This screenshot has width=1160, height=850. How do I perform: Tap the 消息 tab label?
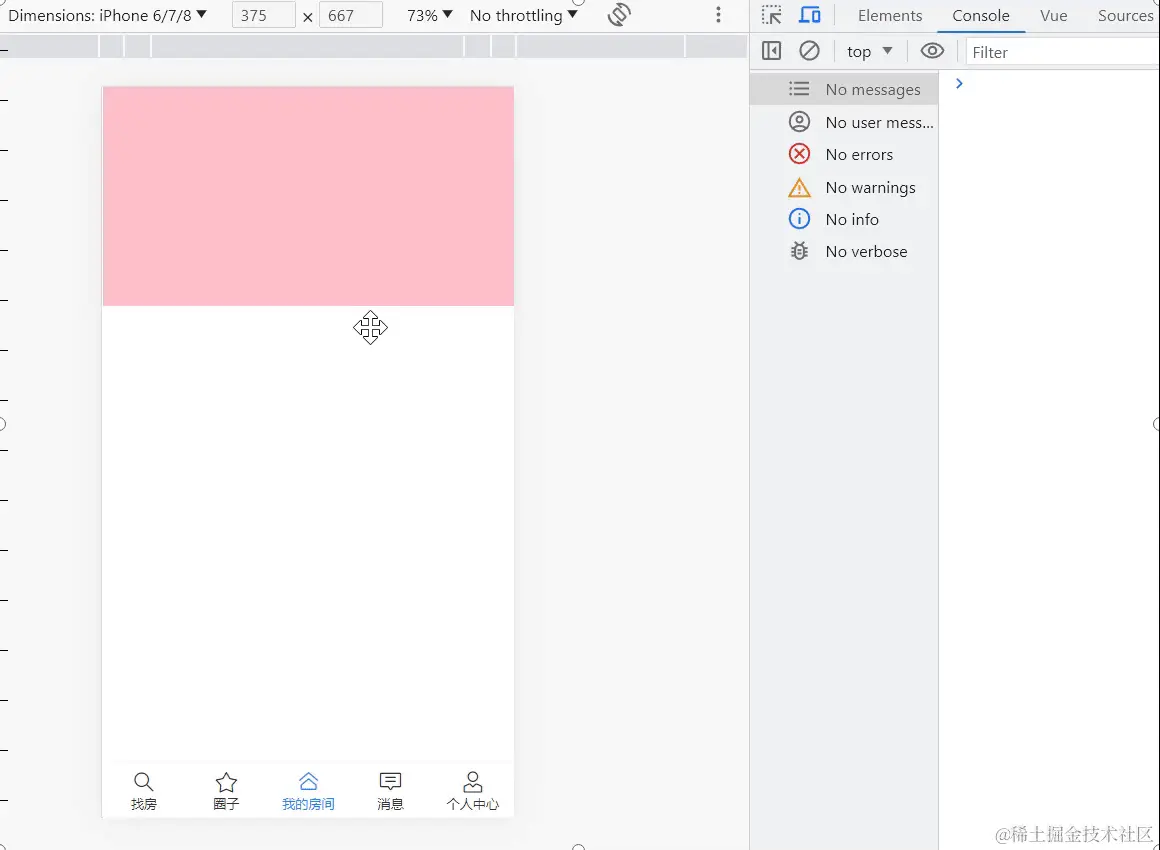[x=391, y=804]
